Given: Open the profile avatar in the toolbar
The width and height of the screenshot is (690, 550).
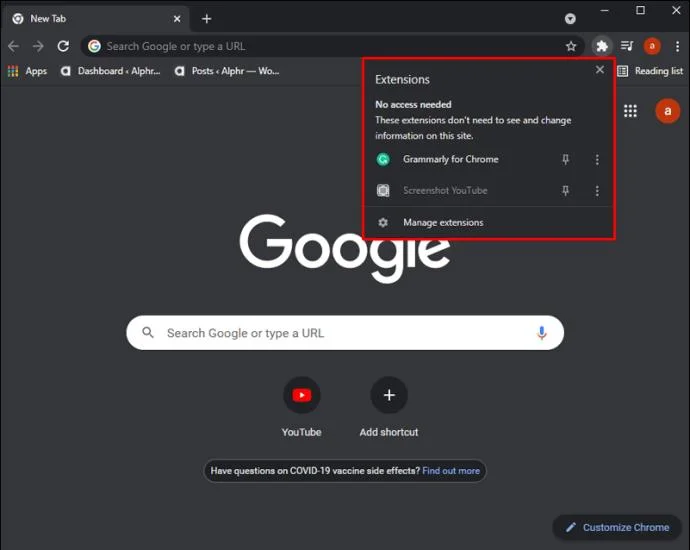Looking at the screenshot, I should [x=652, y=46].
